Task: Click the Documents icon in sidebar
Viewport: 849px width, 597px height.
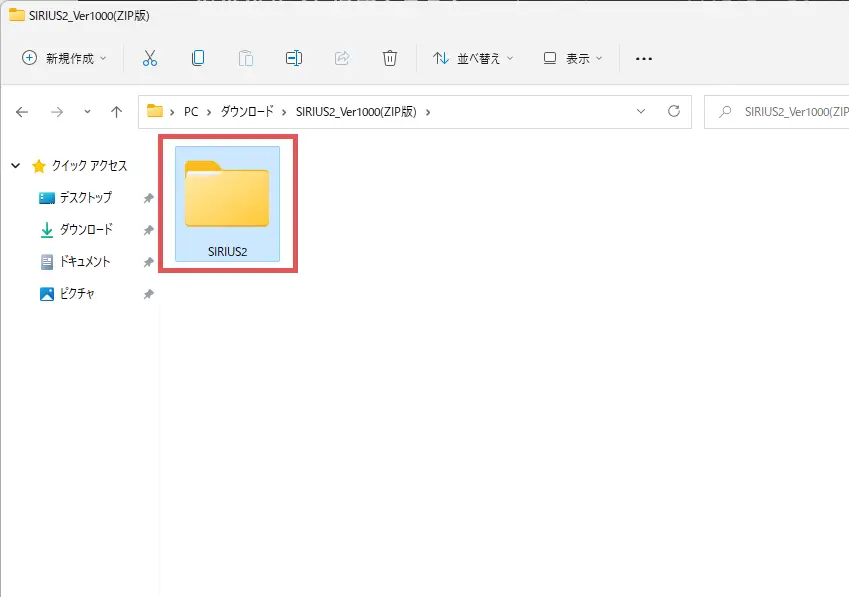Action: tap(47, 262)
